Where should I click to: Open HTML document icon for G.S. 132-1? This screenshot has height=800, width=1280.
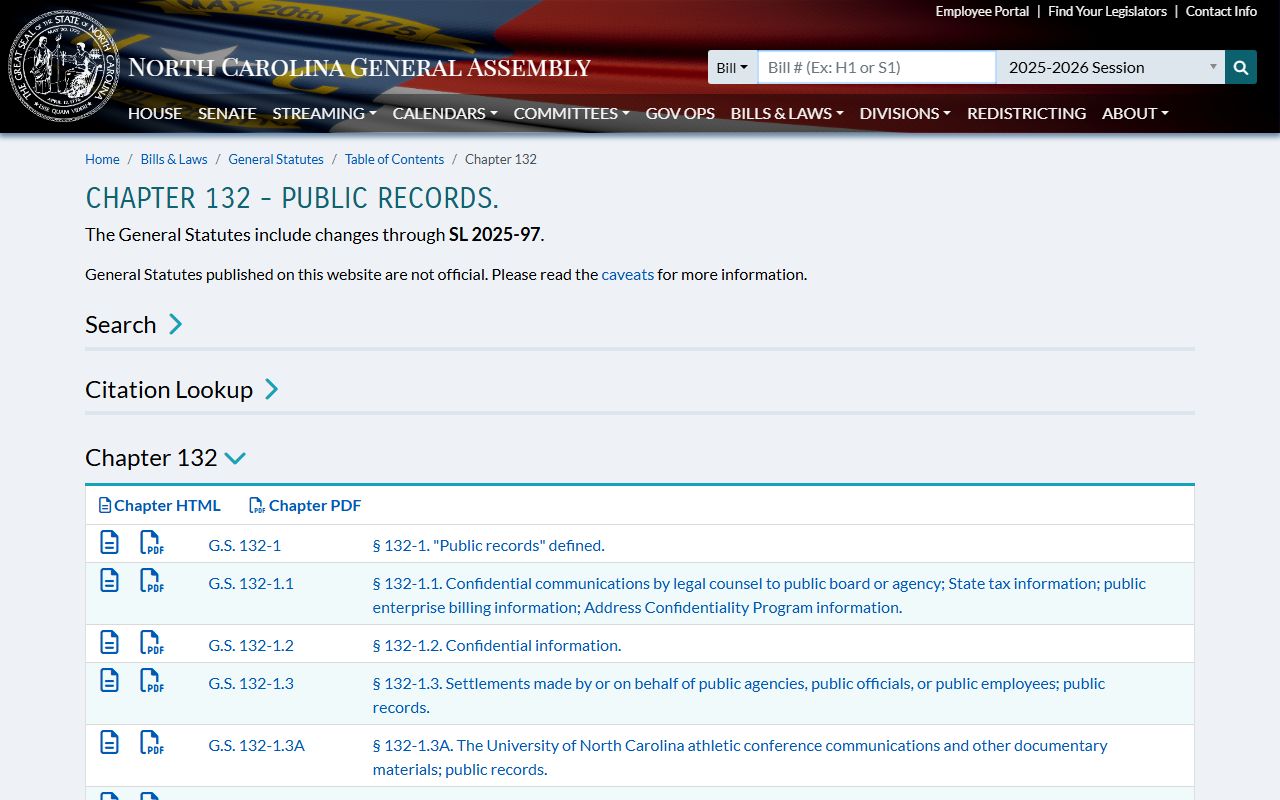point(109,543)
